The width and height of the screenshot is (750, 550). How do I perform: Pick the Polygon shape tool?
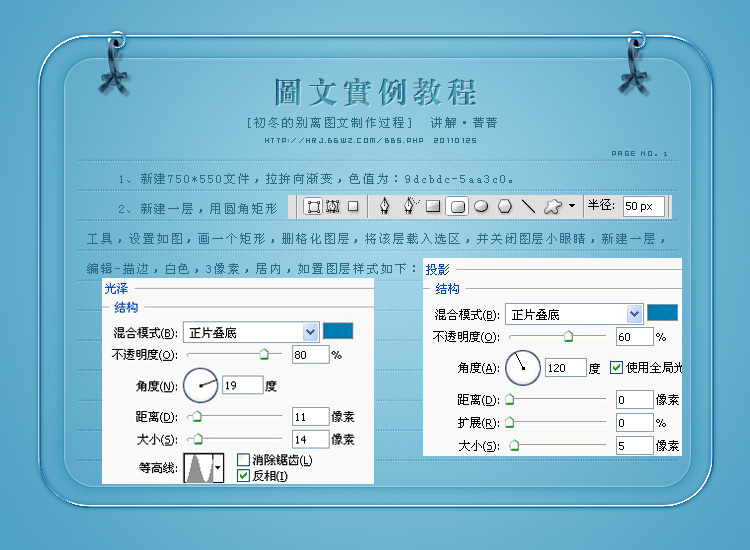click(505, 206)
